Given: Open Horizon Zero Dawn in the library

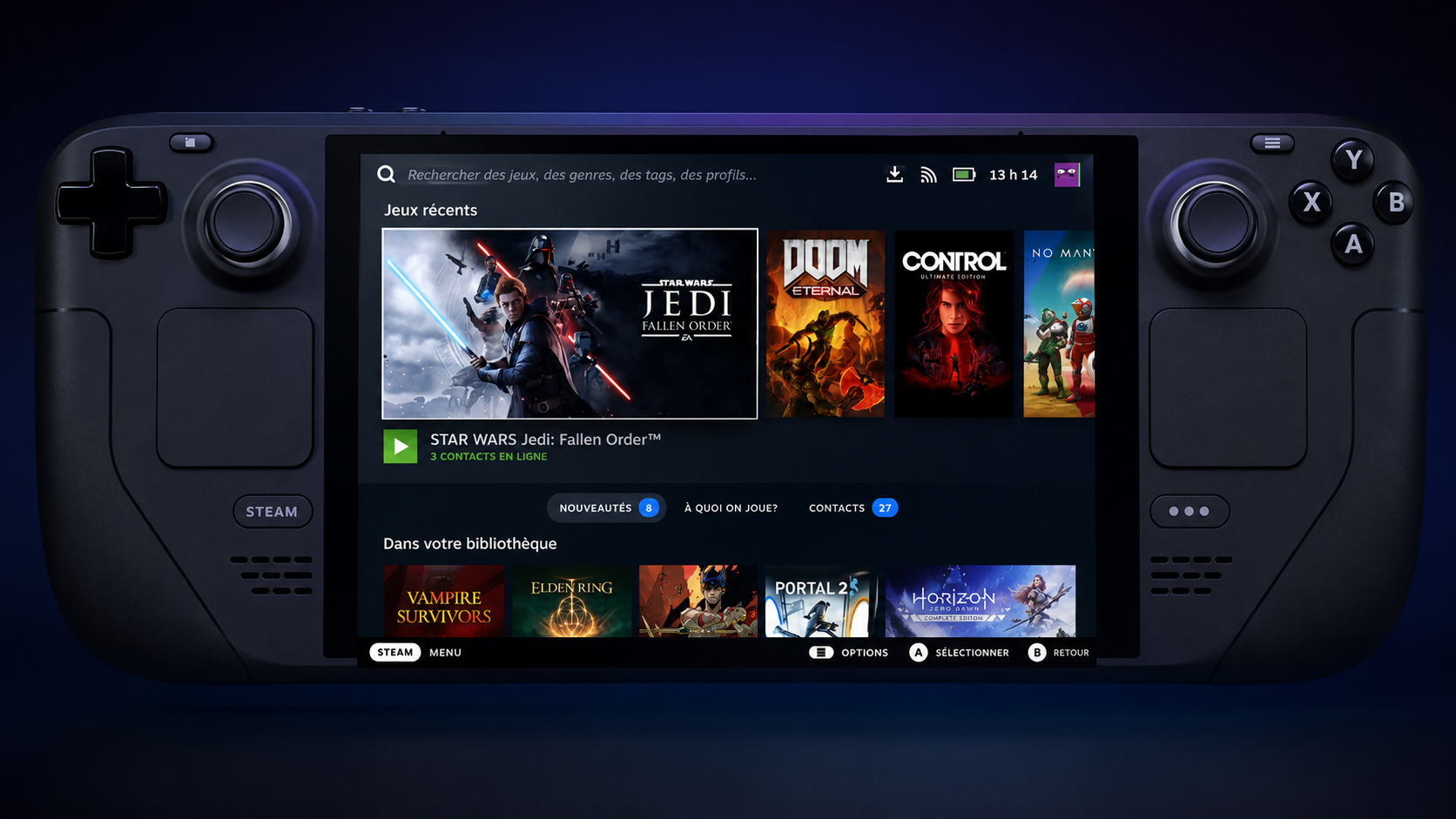Looking at the screenshot, I should (981, 601).
